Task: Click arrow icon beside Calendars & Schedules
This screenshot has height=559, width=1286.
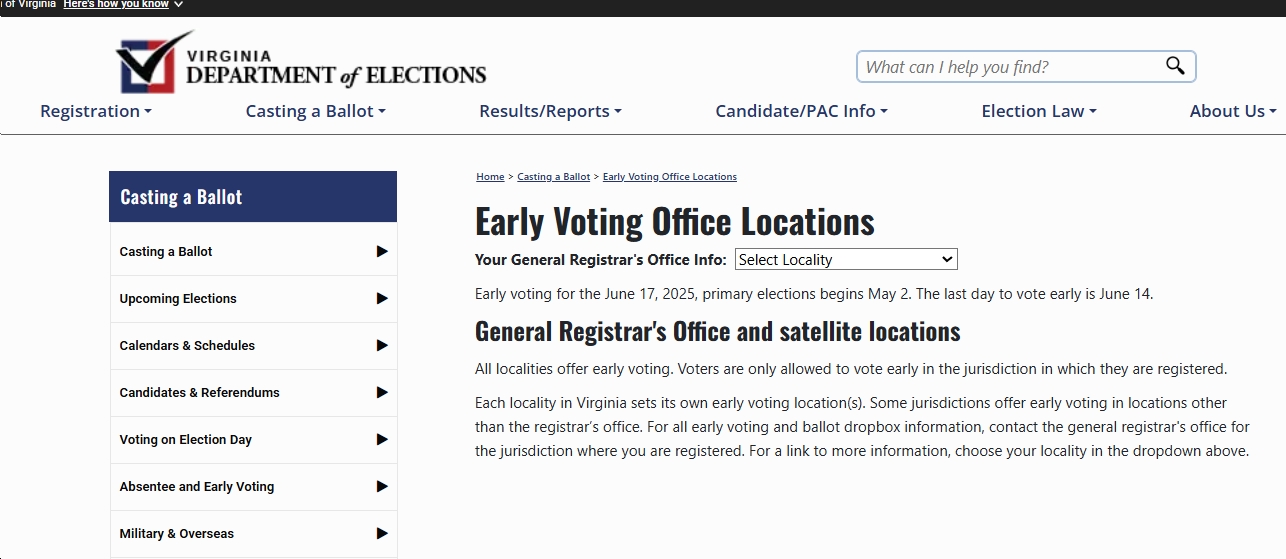Action: [382, 346]
